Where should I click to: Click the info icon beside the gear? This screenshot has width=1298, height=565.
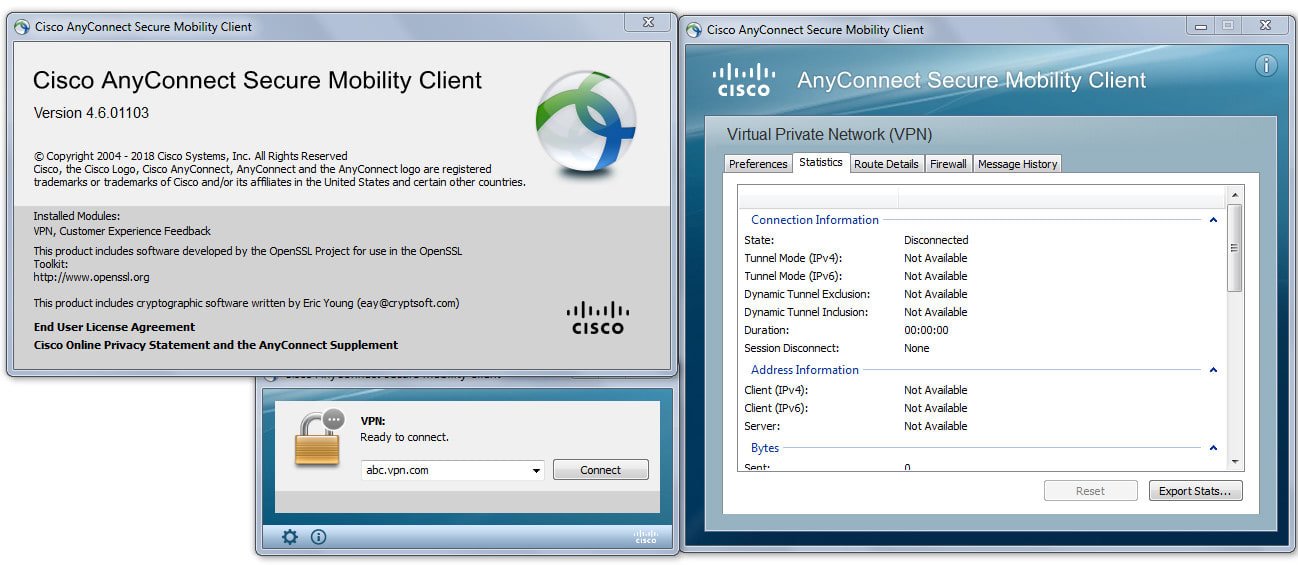pos(319,537)
